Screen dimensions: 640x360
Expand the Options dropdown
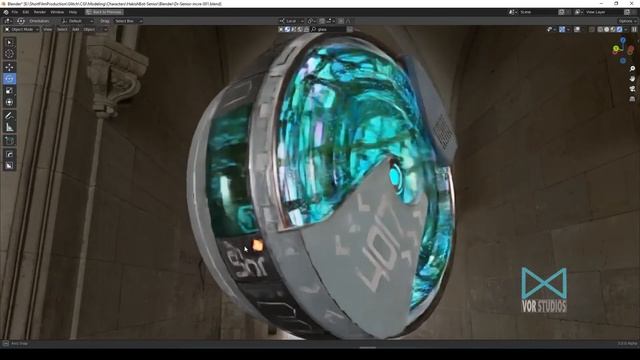coord(627,21)
